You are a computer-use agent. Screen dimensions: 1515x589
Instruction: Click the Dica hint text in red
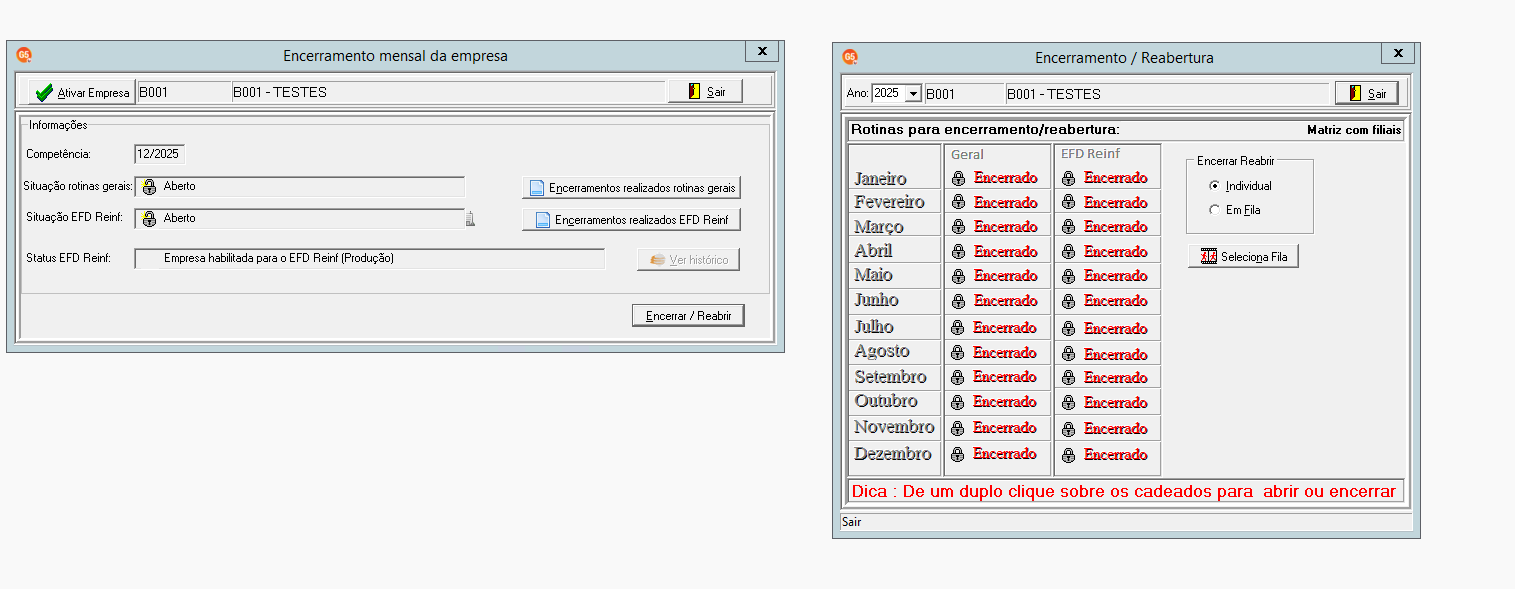click(x=1124, y=491)
